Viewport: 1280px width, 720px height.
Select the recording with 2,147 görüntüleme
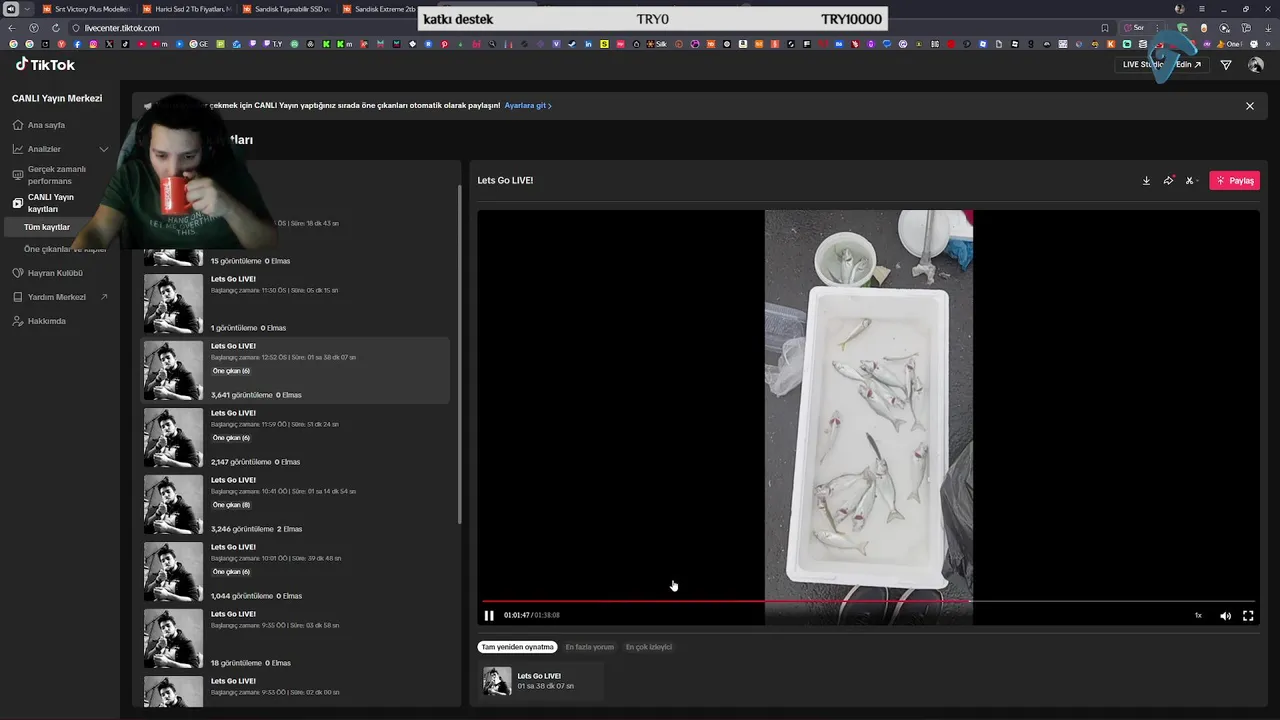pyautogui.click(x=296, y=437)
